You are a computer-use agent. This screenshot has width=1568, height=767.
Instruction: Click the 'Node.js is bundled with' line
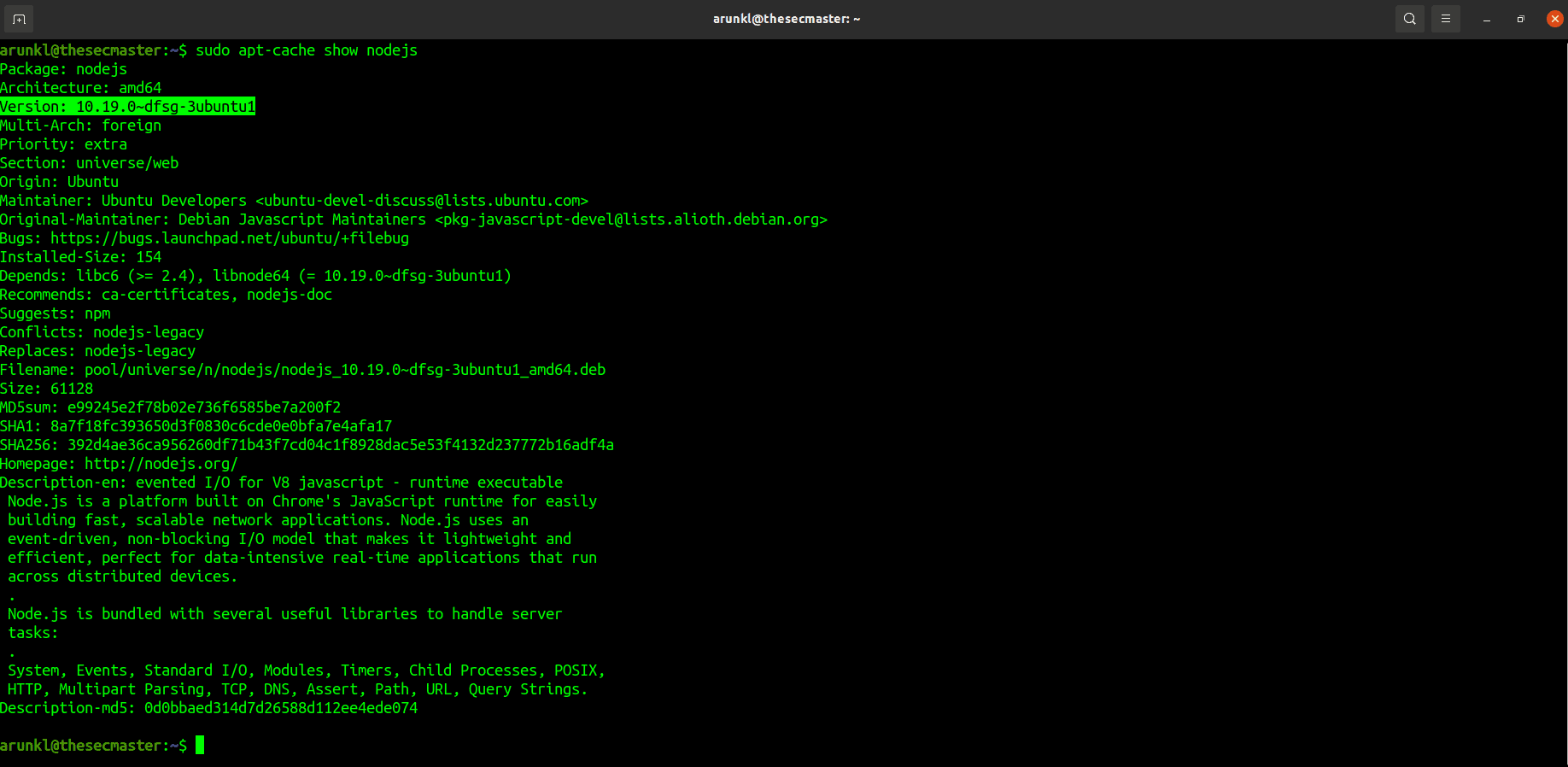(285, 614)
